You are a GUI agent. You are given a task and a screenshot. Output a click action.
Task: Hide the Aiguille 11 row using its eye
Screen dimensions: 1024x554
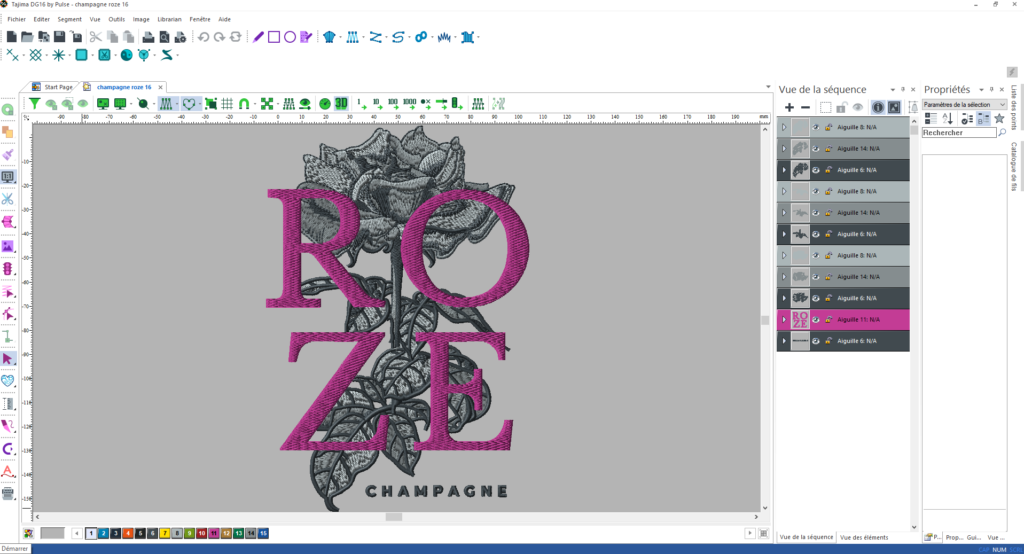click(x=816, y=319)
